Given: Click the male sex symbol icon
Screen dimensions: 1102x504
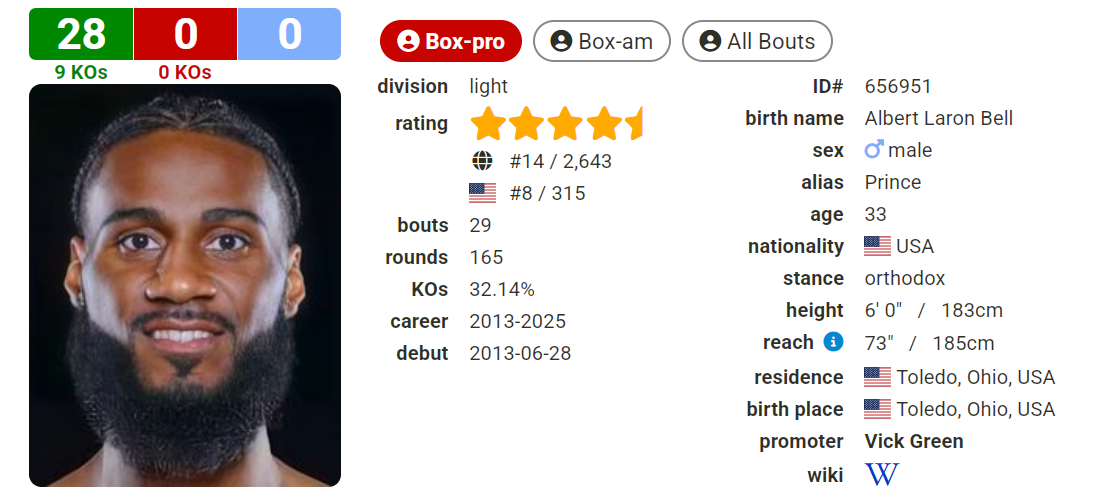Looking at the screenshot, I should [x=874, y=150].
